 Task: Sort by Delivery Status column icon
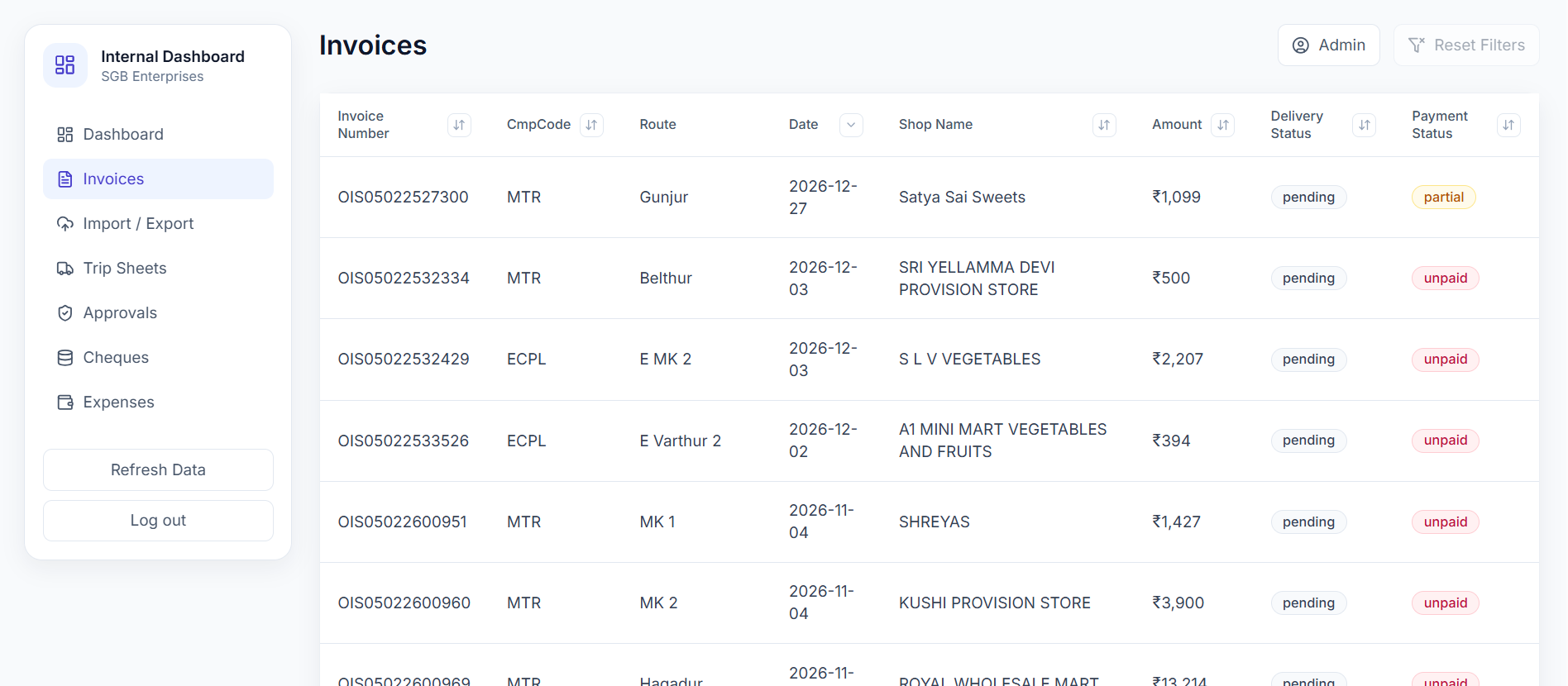1365,125
